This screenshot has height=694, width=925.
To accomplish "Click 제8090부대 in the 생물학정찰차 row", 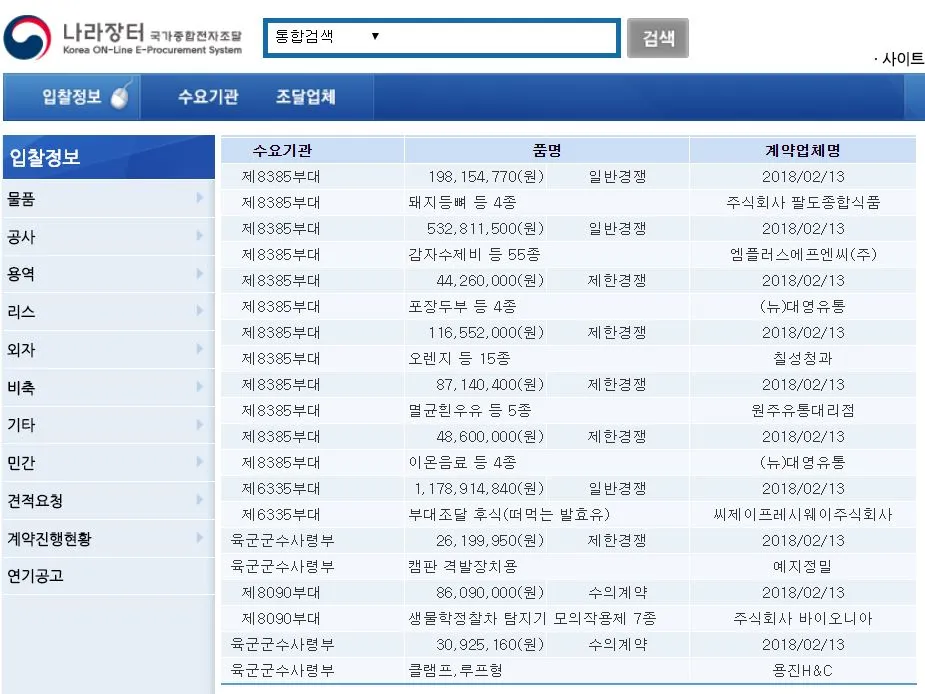I will (x=281, y=618).
